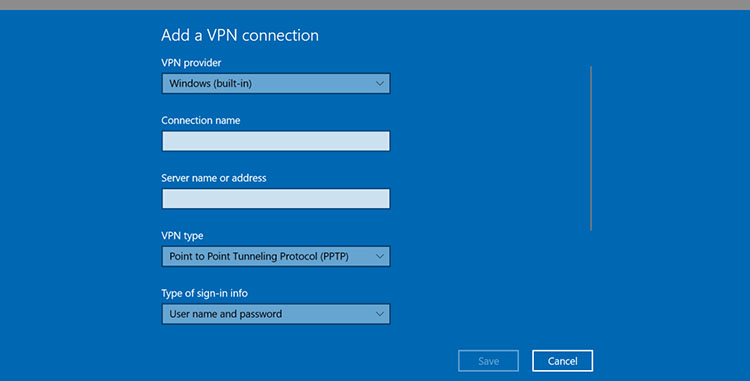Click the chevron beside User name and password
750x381 pixels.
379,314
